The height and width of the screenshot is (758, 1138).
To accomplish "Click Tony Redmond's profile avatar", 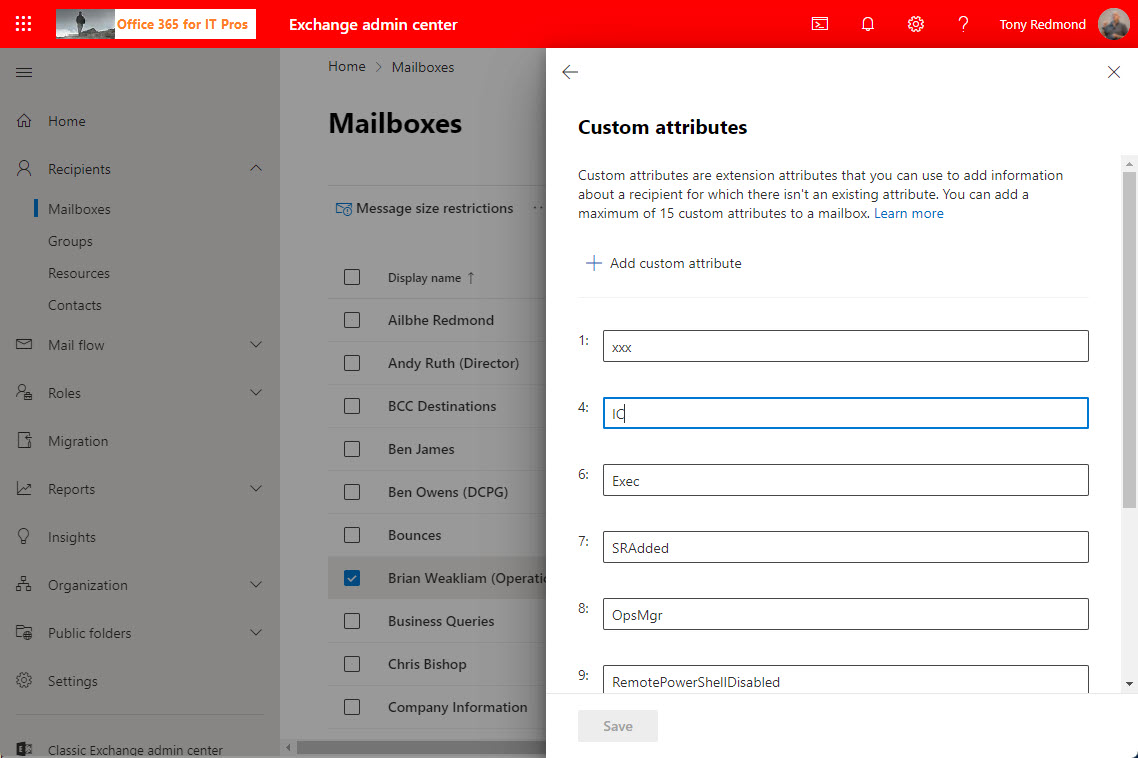I will pyautogui.click(x=1113, y=24).
